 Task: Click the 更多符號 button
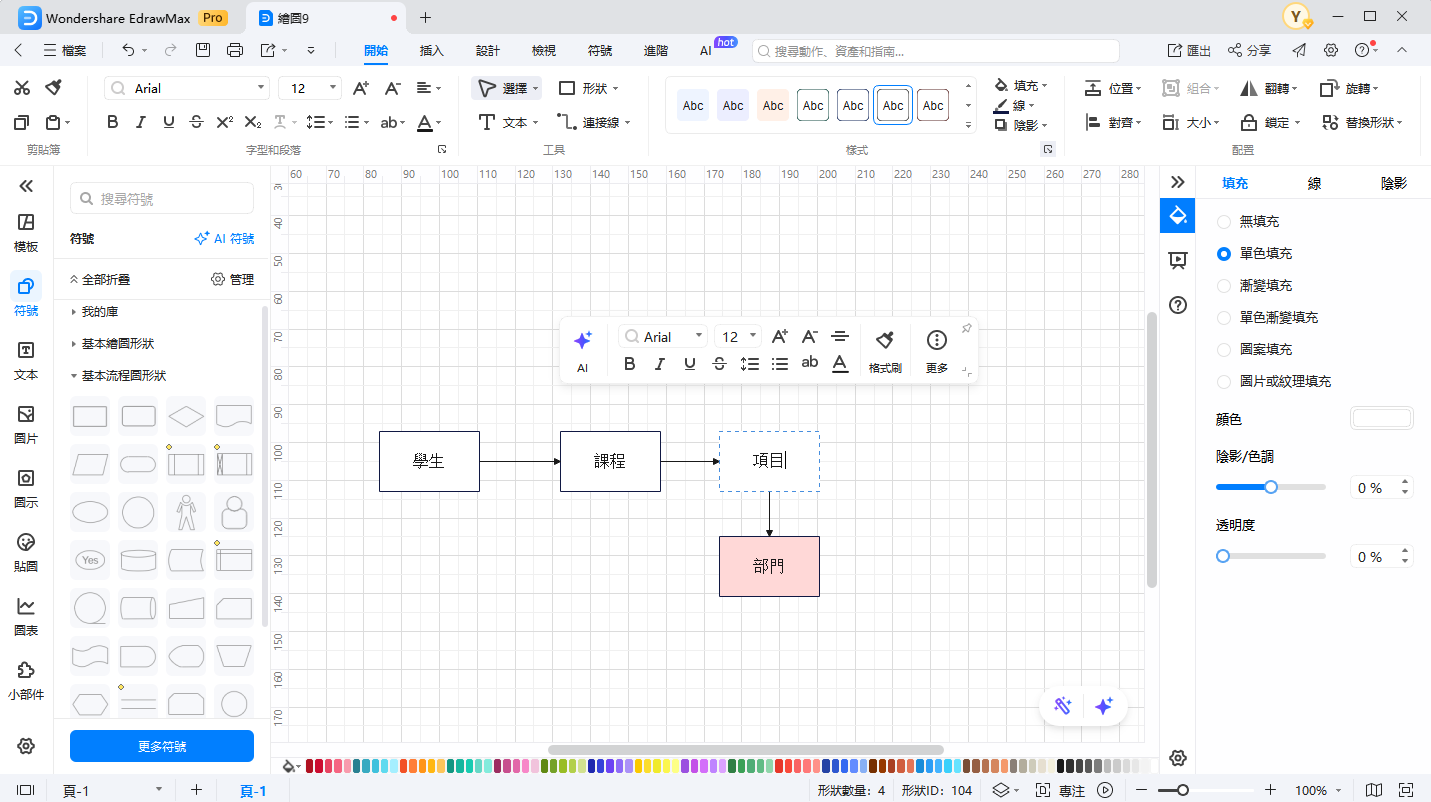point(162,746)
